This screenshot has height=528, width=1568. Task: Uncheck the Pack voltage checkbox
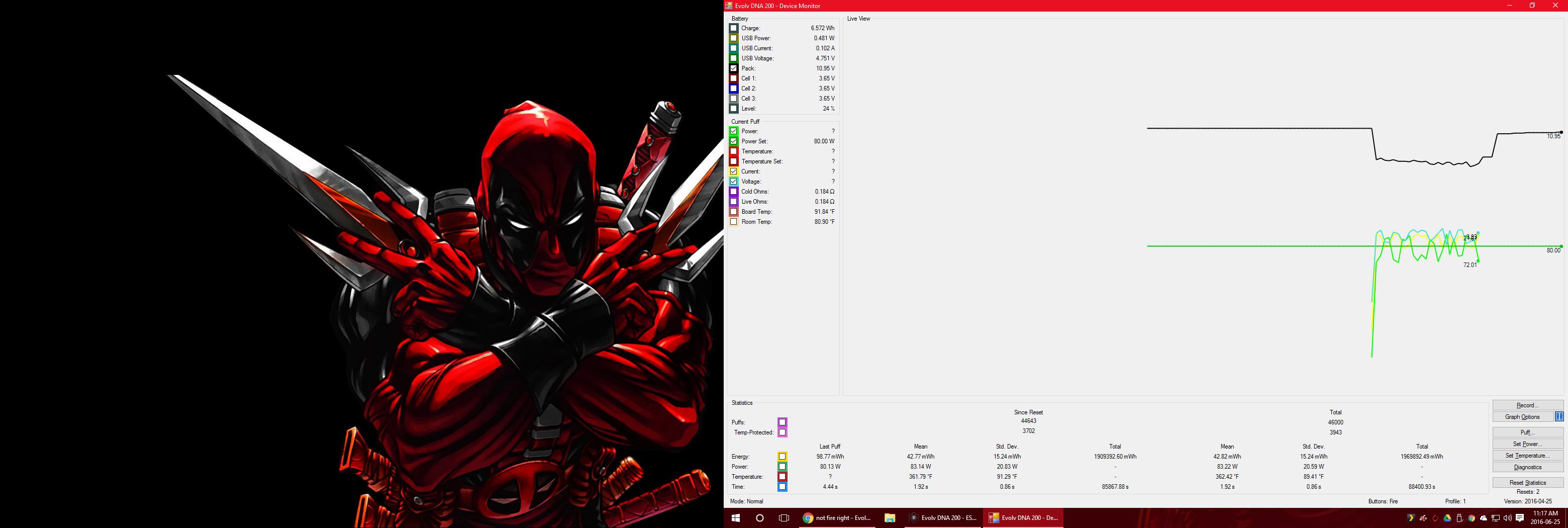[733, 68]
